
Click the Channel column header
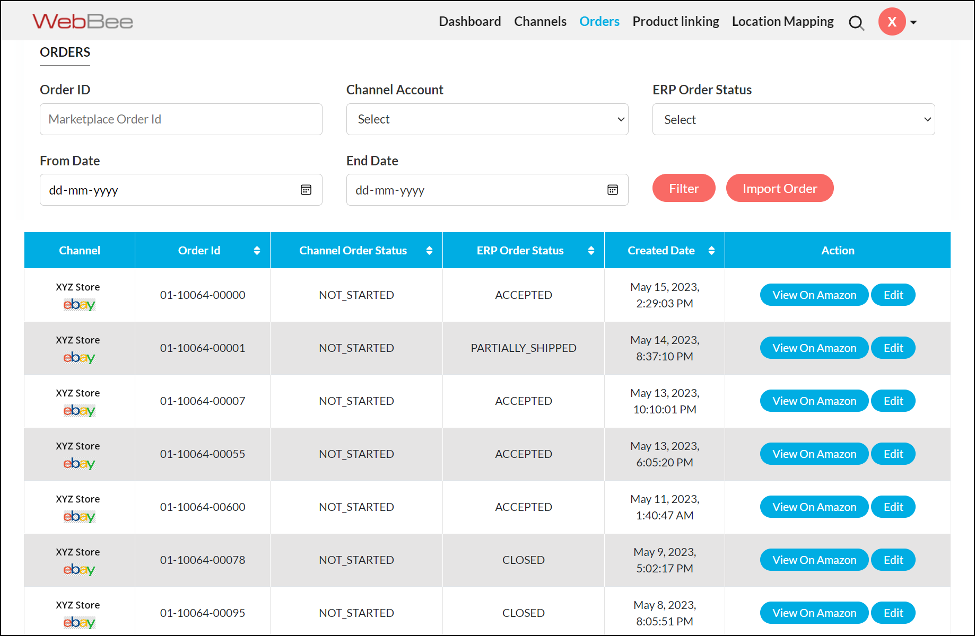[x=79, y=251]
